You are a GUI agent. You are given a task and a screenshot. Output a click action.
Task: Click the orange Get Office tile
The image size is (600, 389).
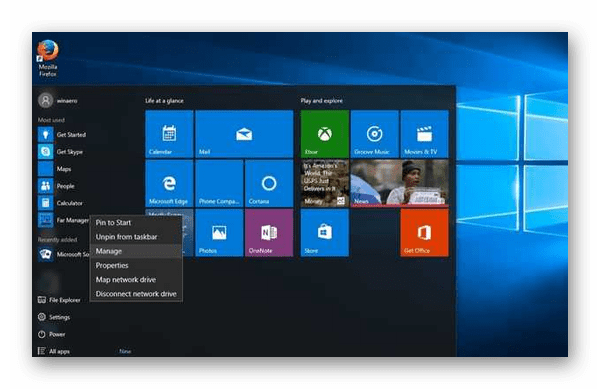pyautogui.click(x=424, y=233)
